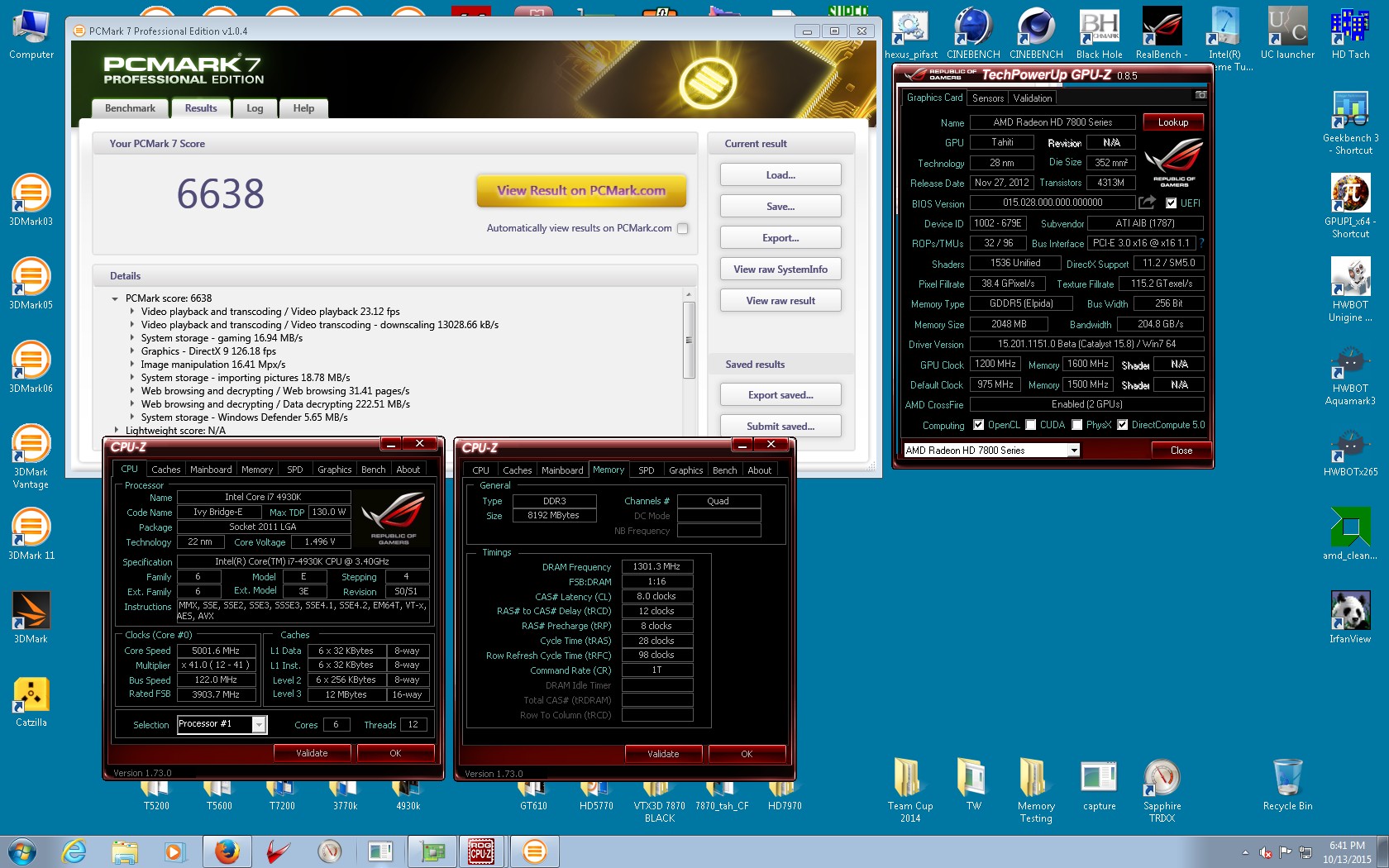Open the 3DMark Vantage desktop shortcut
The height and width of the screenshot is (868, 1389).
tap(31, 457)
